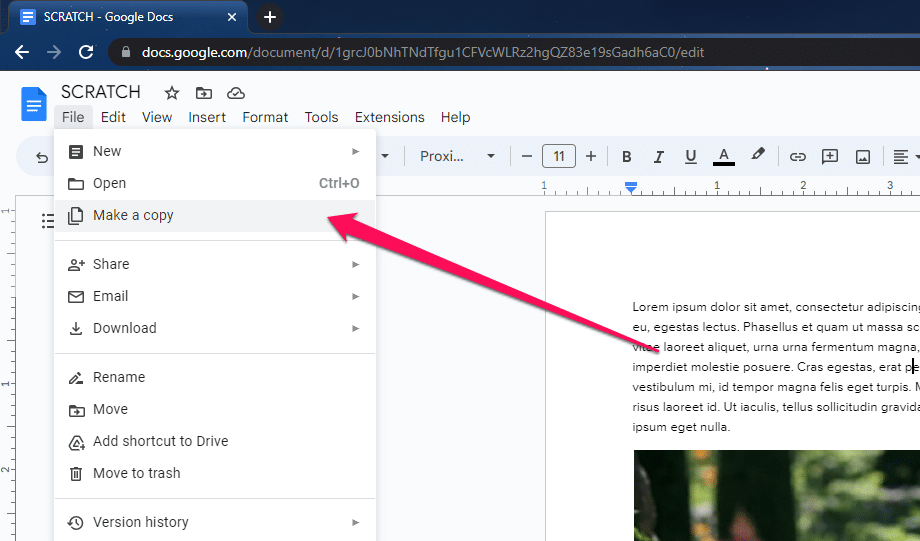The height and width of the screenshot is (541, 920).
Task: Apply underline formatting
Action: 691,157
